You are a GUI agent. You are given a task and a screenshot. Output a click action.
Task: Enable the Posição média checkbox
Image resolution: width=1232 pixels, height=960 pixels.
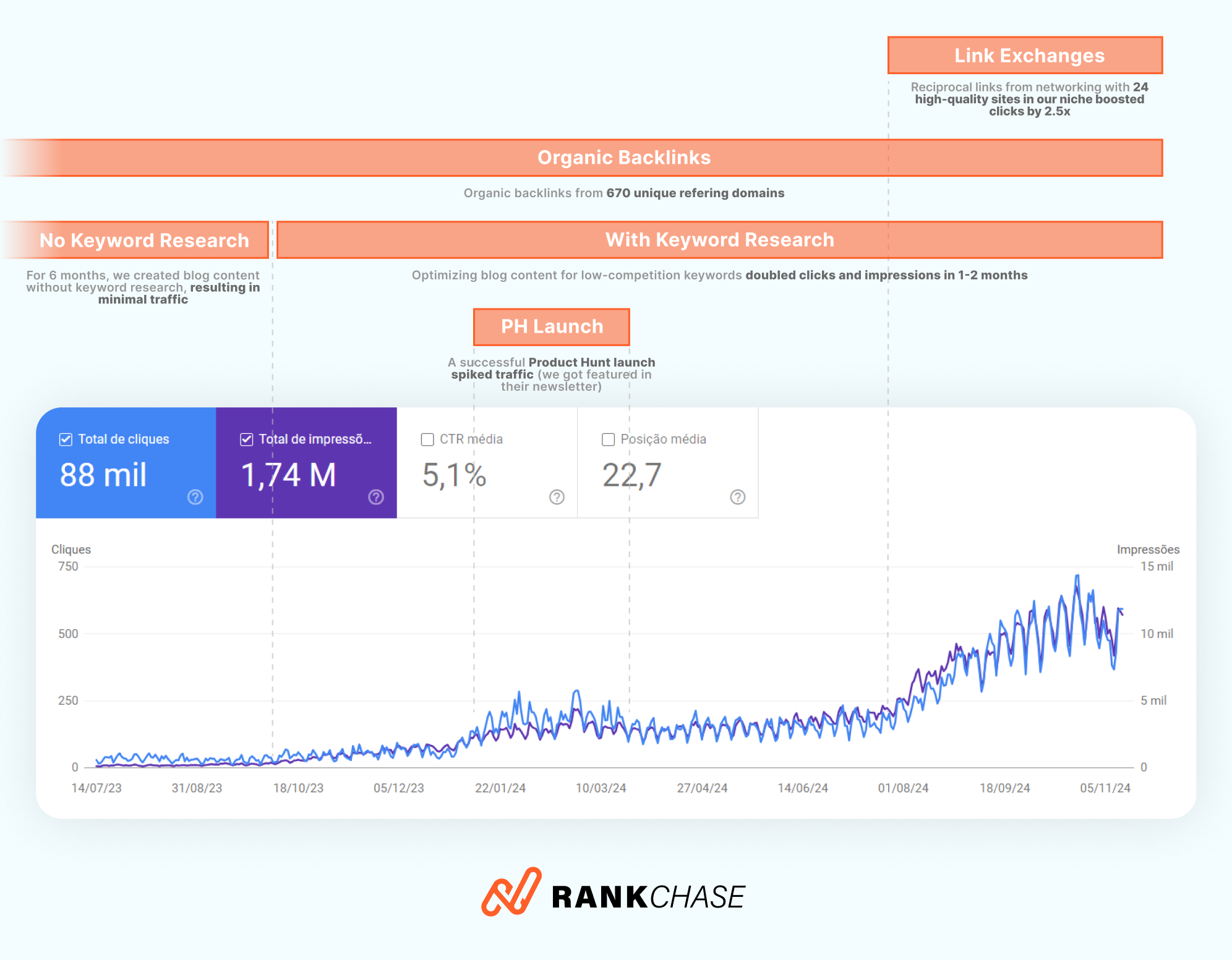608,440
